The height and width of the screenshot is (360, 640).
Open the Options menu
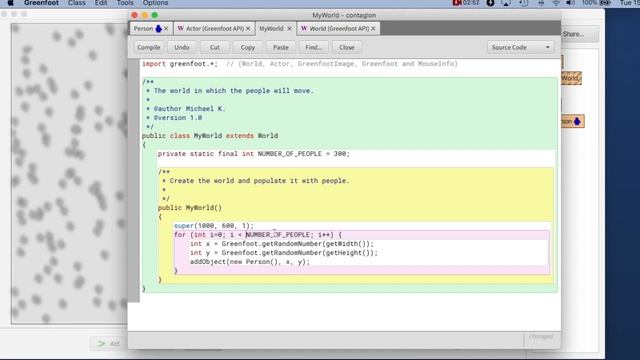[156, 3]
